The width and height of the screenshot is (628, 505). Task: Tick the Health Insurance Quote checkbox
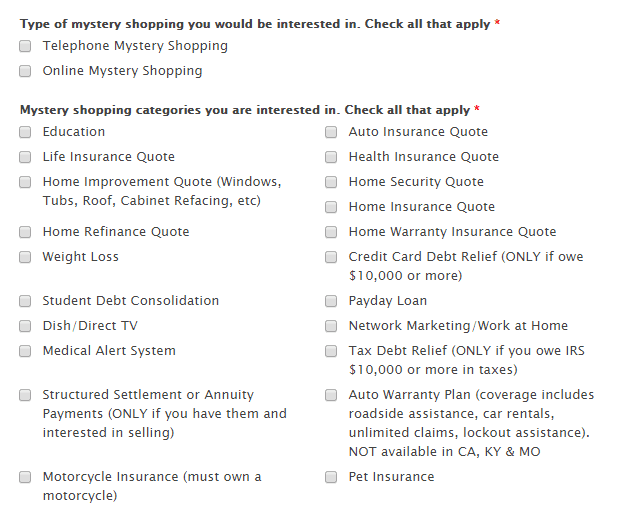coord(331,157)
